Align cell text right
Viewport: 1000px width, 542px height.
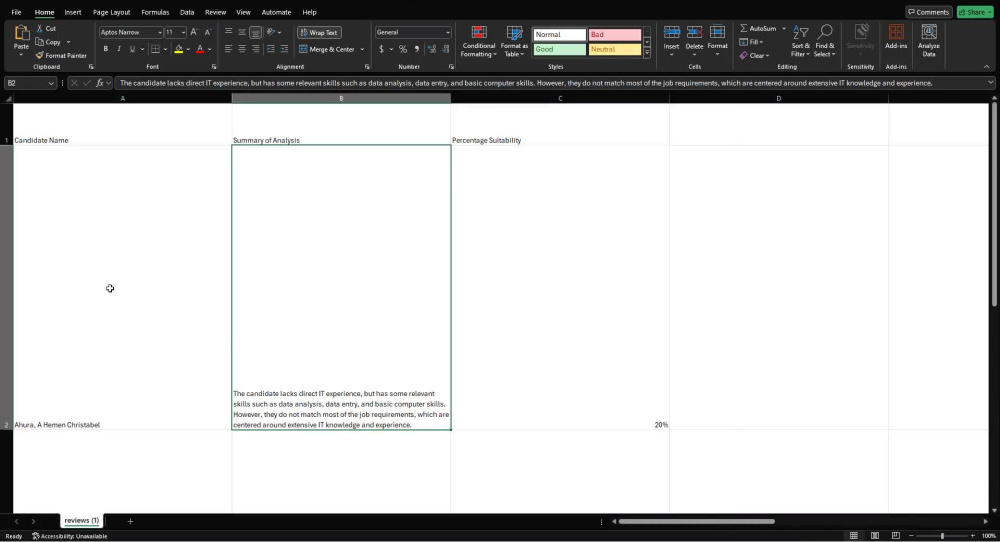[255, 49]
